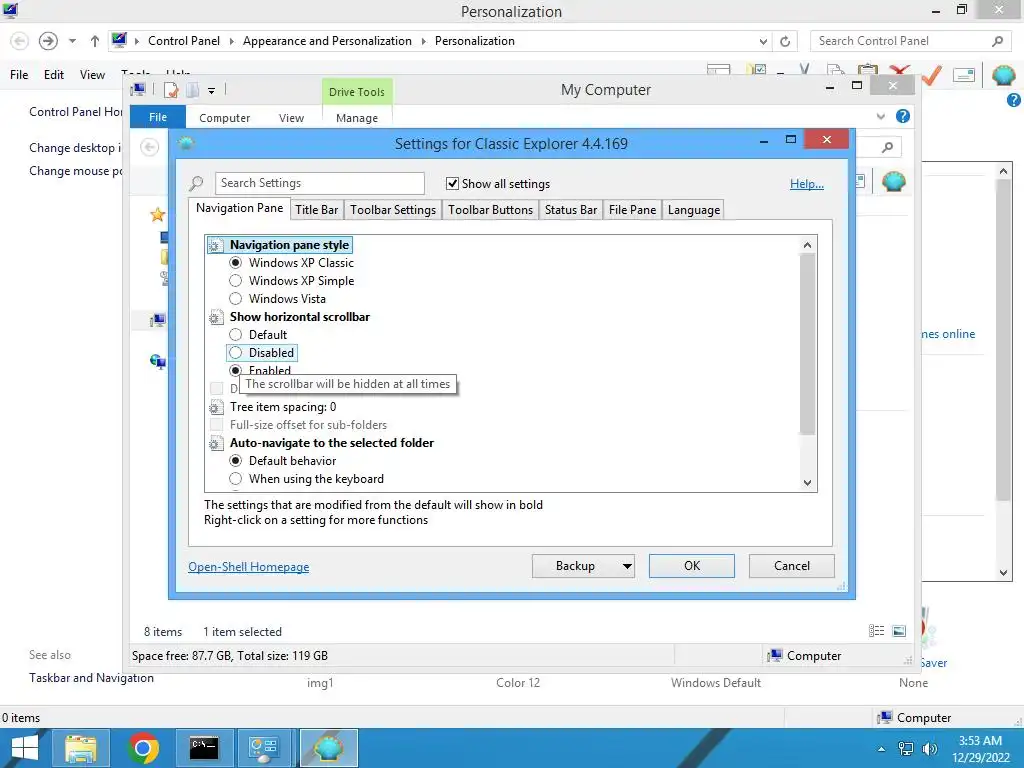Screen dimensions: 1024x768
Task: Click the volume speaker icon in system tray
Action: pos(929,749)
